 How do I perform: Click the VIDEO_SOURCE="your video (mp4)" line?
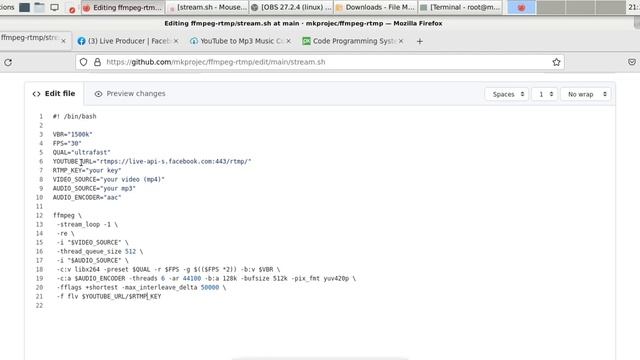109,179
